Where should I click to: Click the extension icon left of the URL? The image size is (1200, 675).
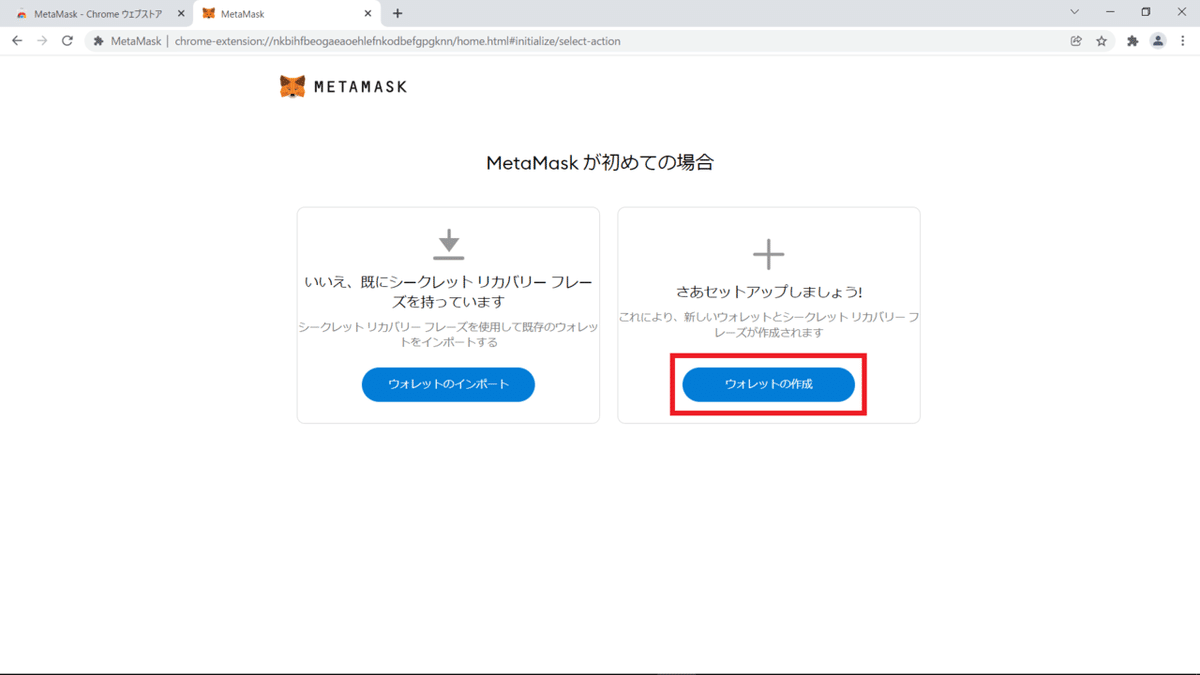point(97,41)
